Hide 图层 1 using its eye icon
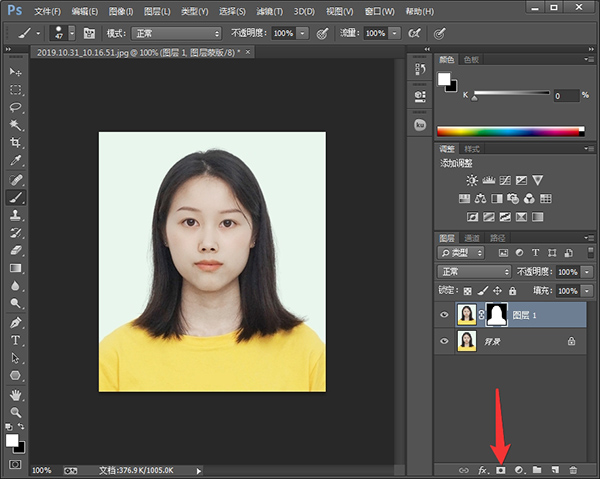The image size is (600, 479). (x=444, y=314)
